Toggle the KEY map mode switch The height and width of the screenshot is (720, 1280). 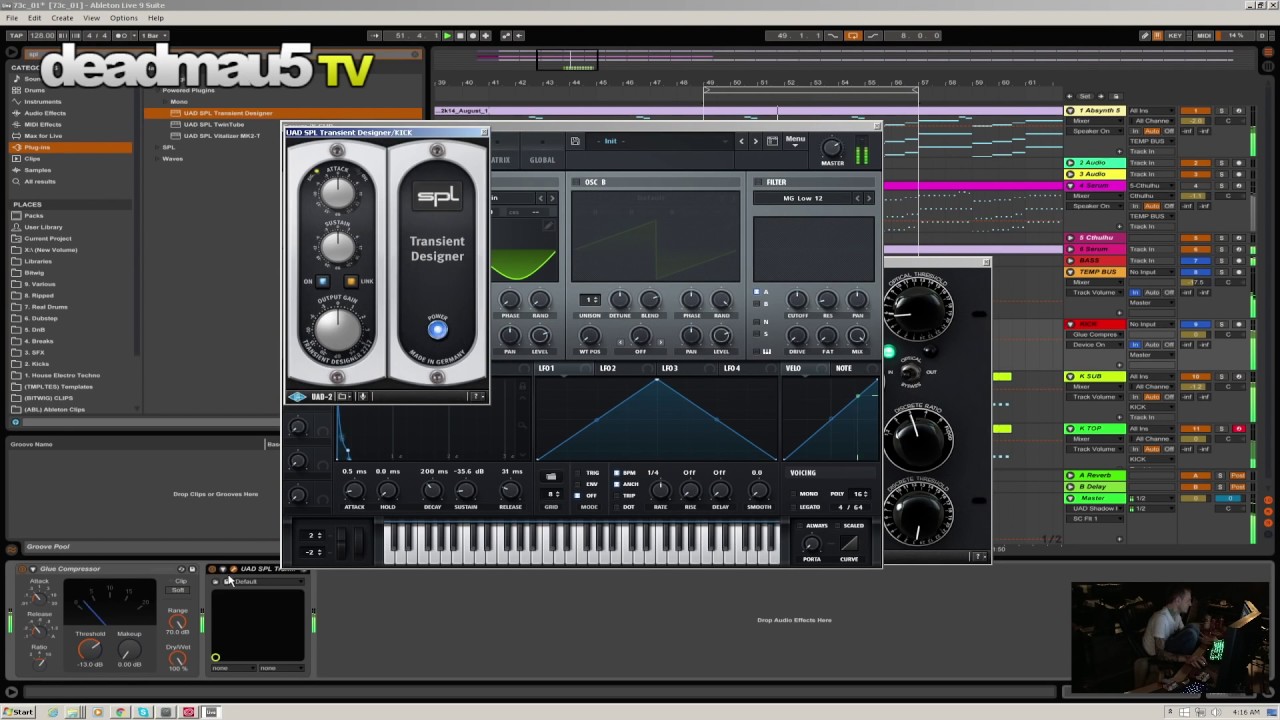pos(1175,36)
